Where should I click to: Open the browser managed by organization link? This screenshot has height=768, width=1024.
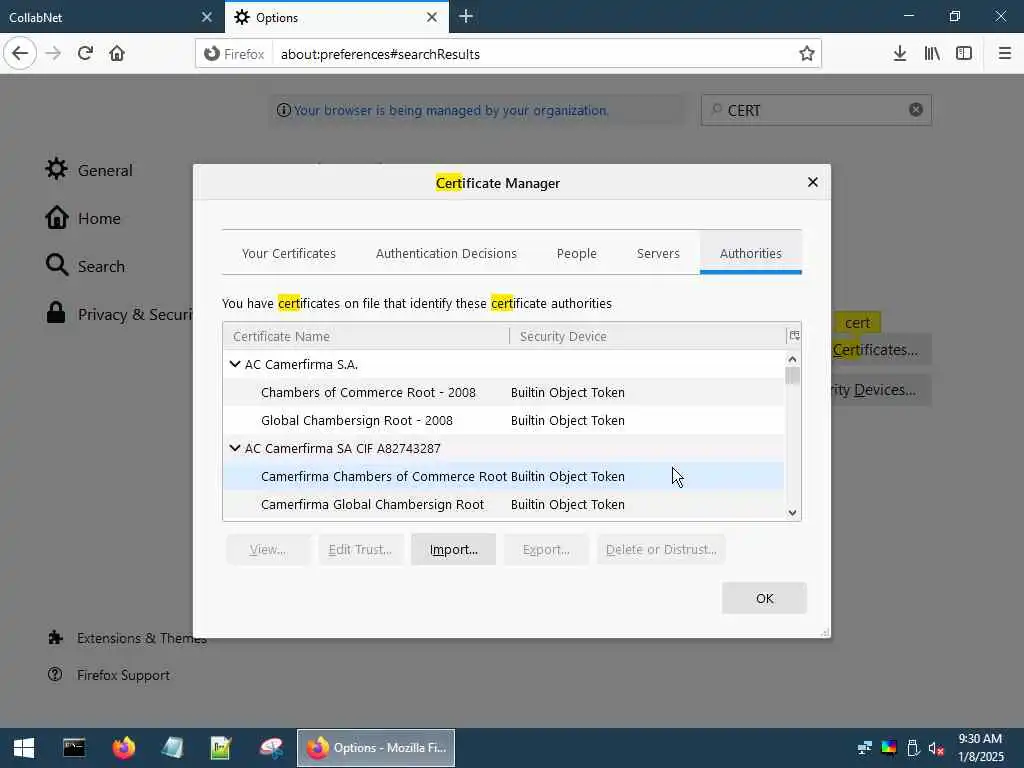click(451, 110)
